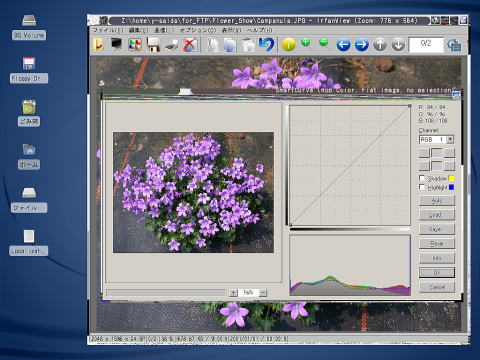Viewport: 480px width, 360px height.
Task: Open the ごみ箱 trash desktop icon
Action: [29, 113]
